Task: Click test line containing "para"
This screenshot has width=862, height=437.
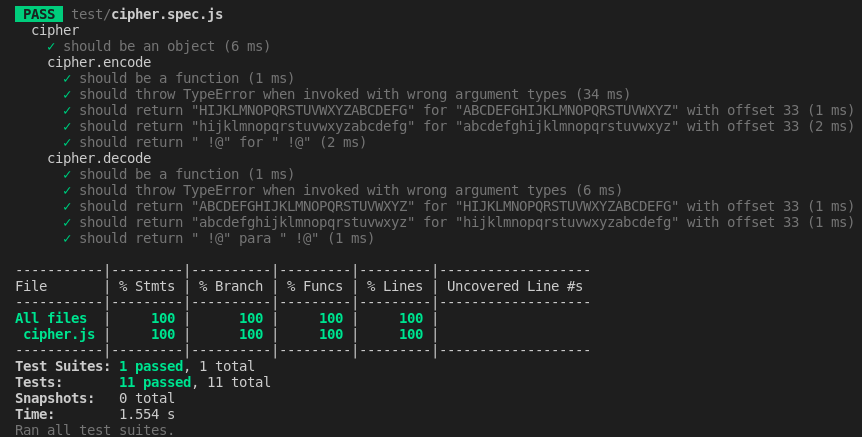Action: pyautogui.click(x=226, y=237)
